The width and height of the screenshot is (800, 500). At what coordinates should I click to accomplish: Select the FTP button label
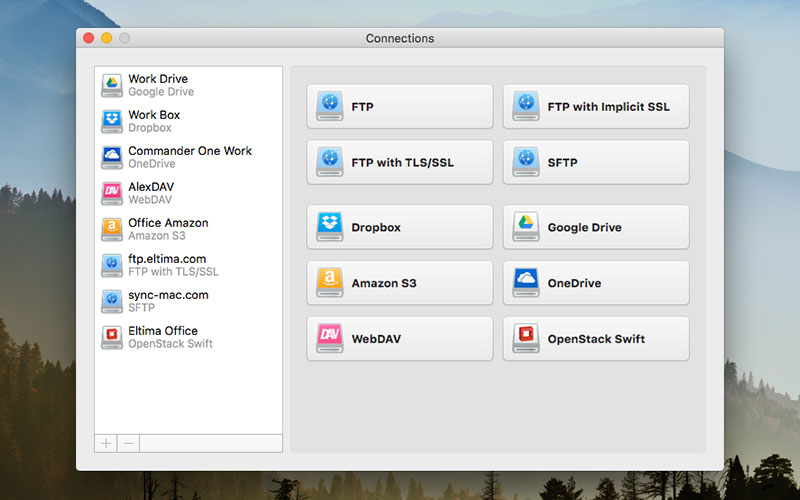pyautogui.click(x=362, y=107)
